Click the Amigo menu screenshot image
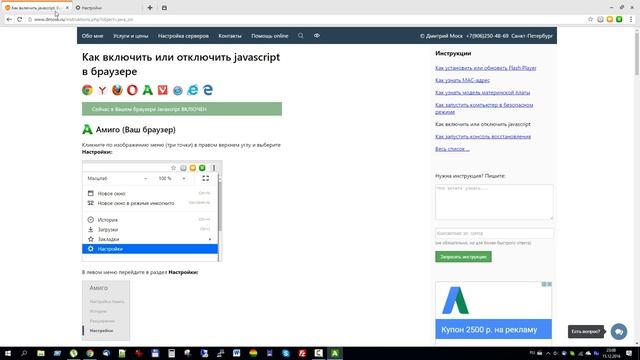The width and height of the screenshot is (640, 360). (152, 211)
